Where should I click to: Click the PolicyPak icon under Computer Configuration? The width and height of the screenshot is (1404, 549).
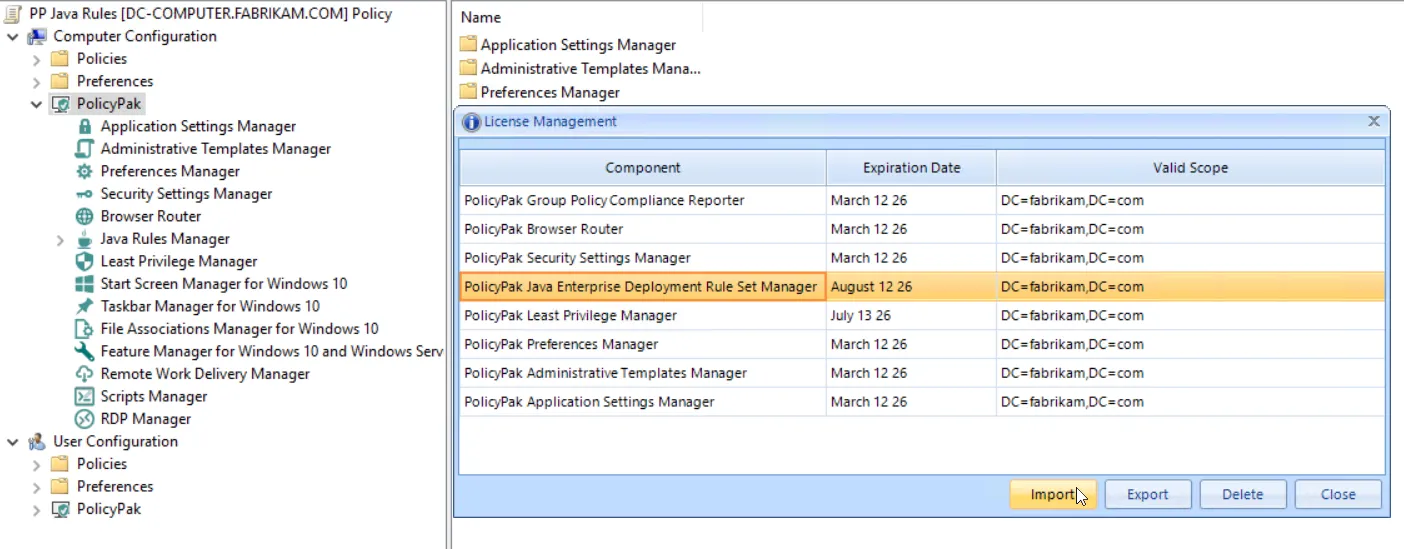point(60,104)
